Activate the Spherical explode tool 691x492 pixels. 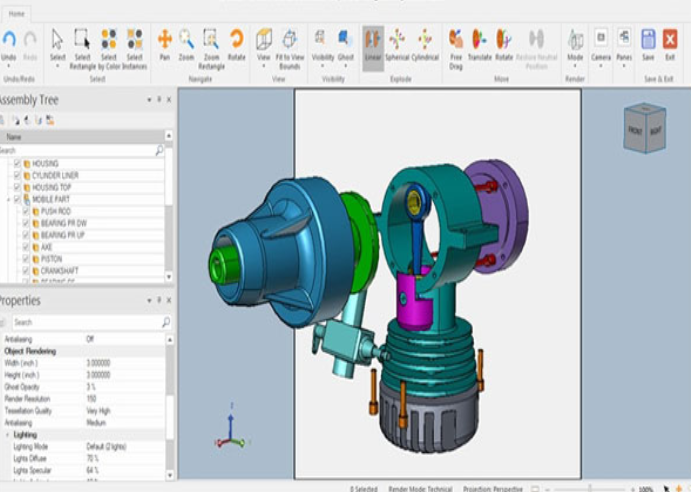397,42
